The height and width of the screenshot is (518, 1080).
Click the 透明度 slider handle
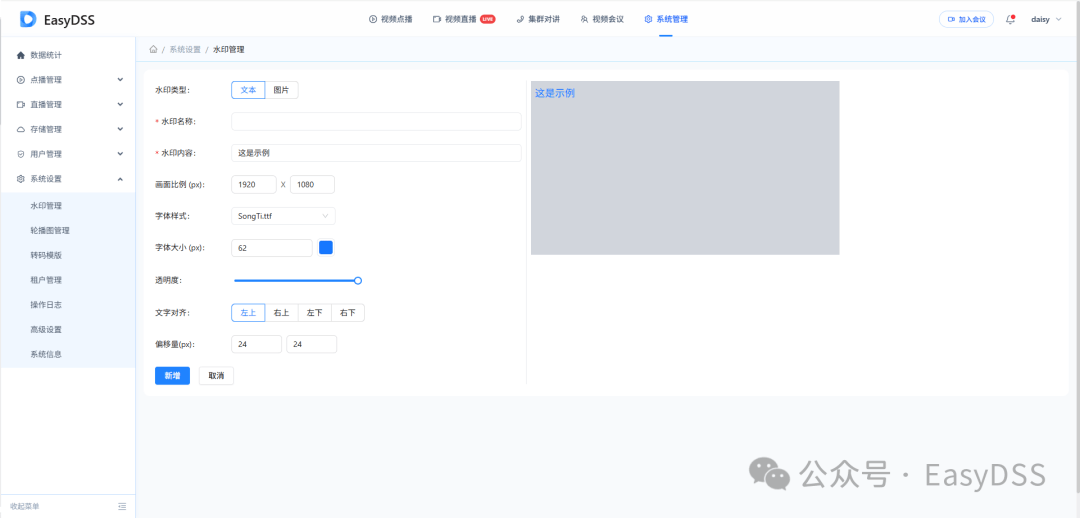(358, 280)
